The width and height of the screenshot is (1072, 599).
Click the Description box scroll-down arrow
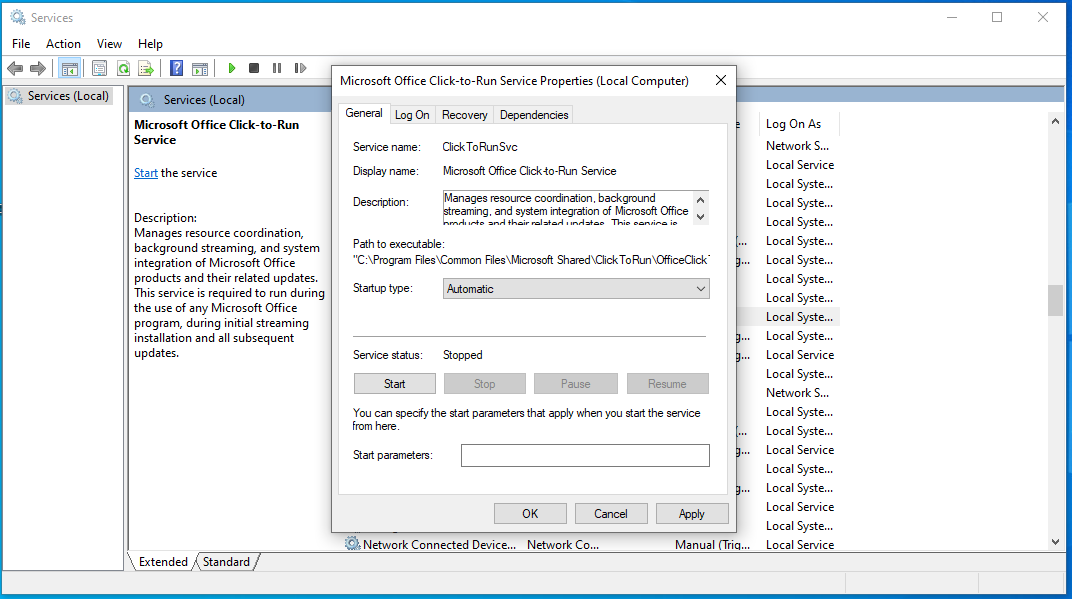pos(700,217)
